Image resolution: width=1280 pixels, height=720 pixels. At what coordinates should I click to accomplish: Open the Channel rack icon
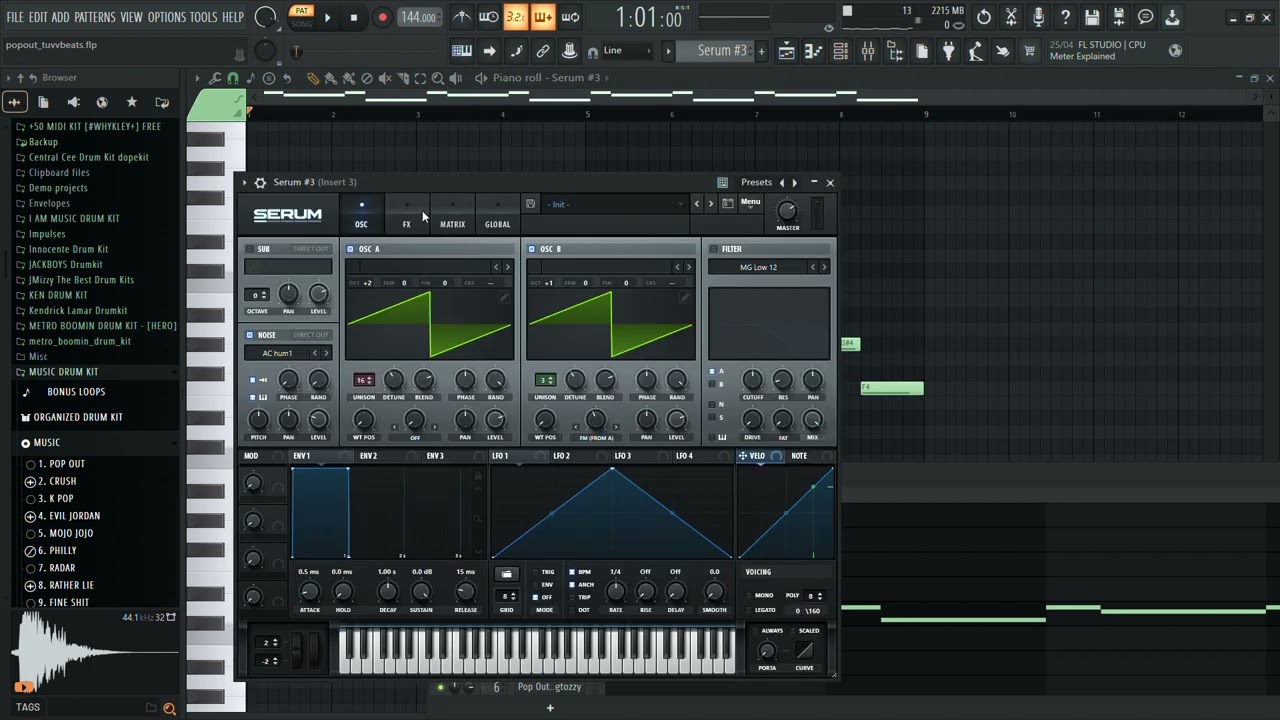(841, 52)
